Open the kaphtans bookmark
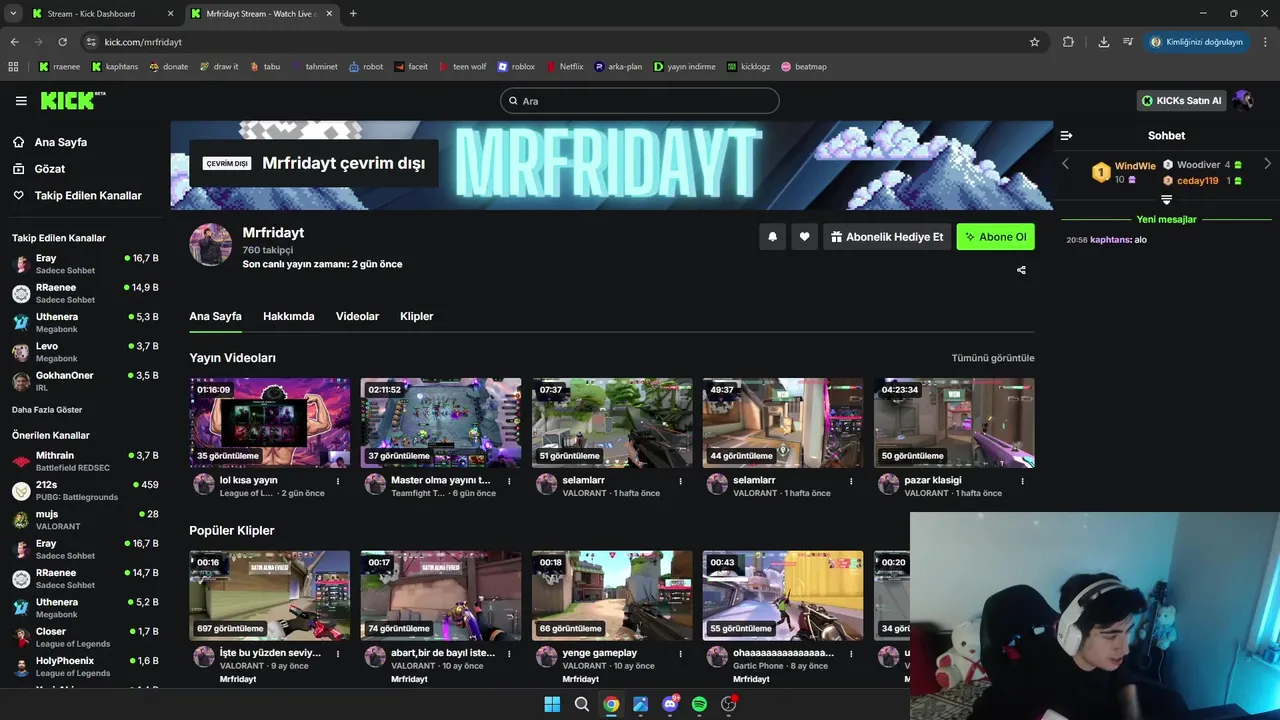This screenshot has height=720, width=1280. (115, 67)
